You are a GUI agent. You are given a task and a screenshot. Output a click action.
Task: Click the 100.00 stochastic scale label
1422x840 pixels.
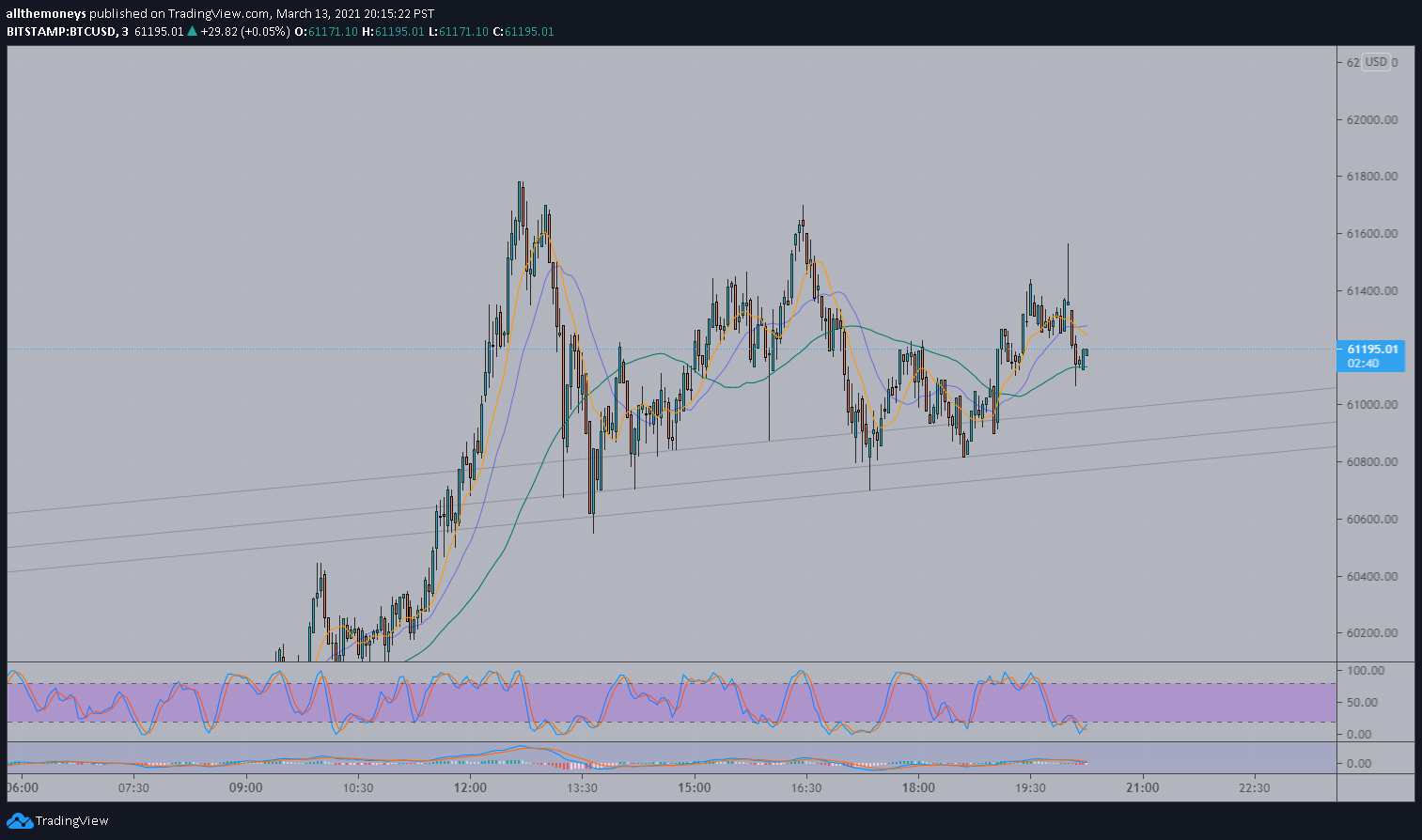click(x=1366, y=671)
